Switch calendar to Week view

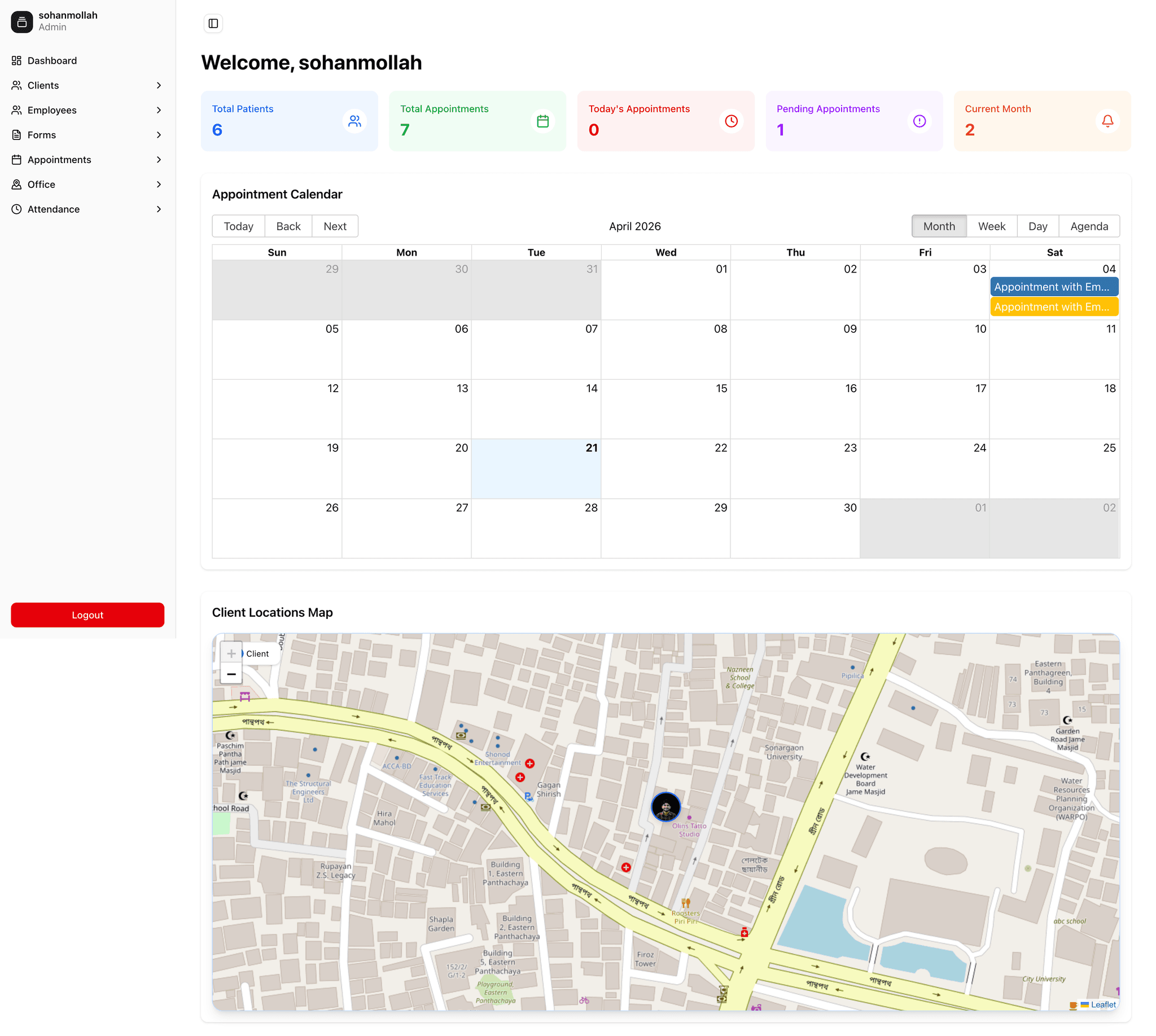point(991,226)
